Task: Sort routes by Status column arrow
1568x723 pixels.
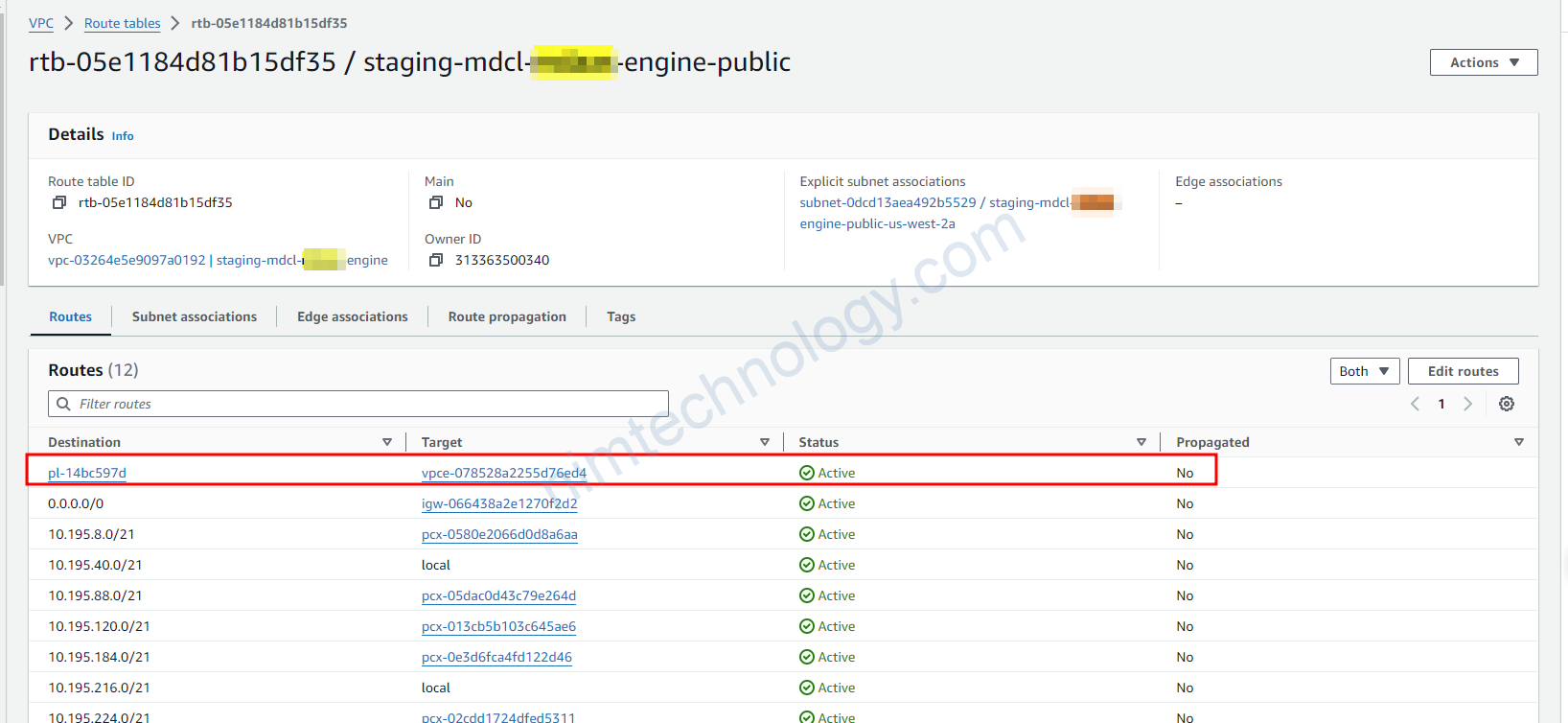Action: pos(1141,442)
